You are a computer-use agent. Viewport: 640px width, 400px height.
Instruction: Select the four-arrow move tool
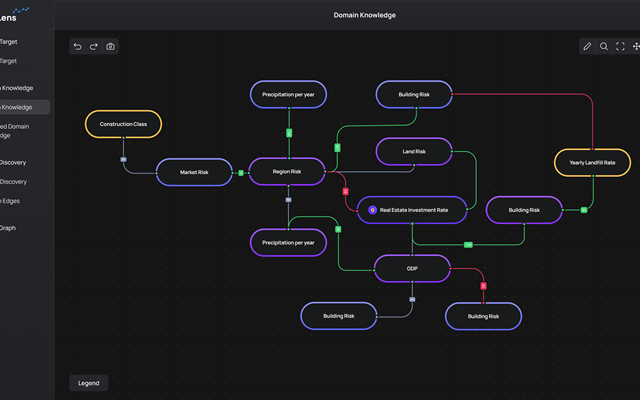point(636,47)
